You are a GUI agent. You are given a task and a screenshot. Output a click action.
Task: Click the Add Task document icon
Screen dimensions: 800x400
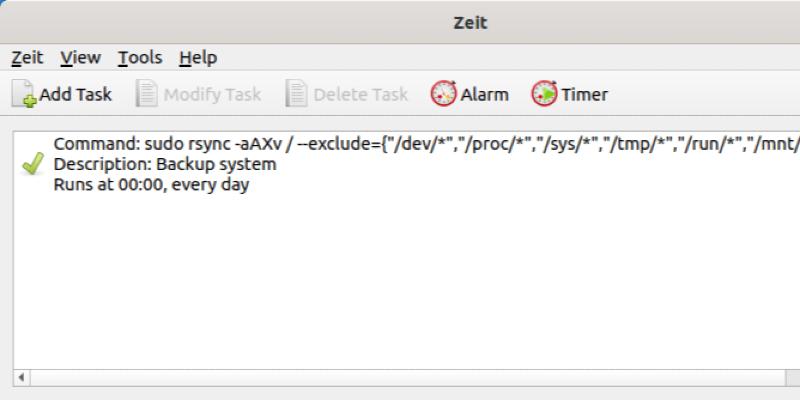[x=23, y=94]
